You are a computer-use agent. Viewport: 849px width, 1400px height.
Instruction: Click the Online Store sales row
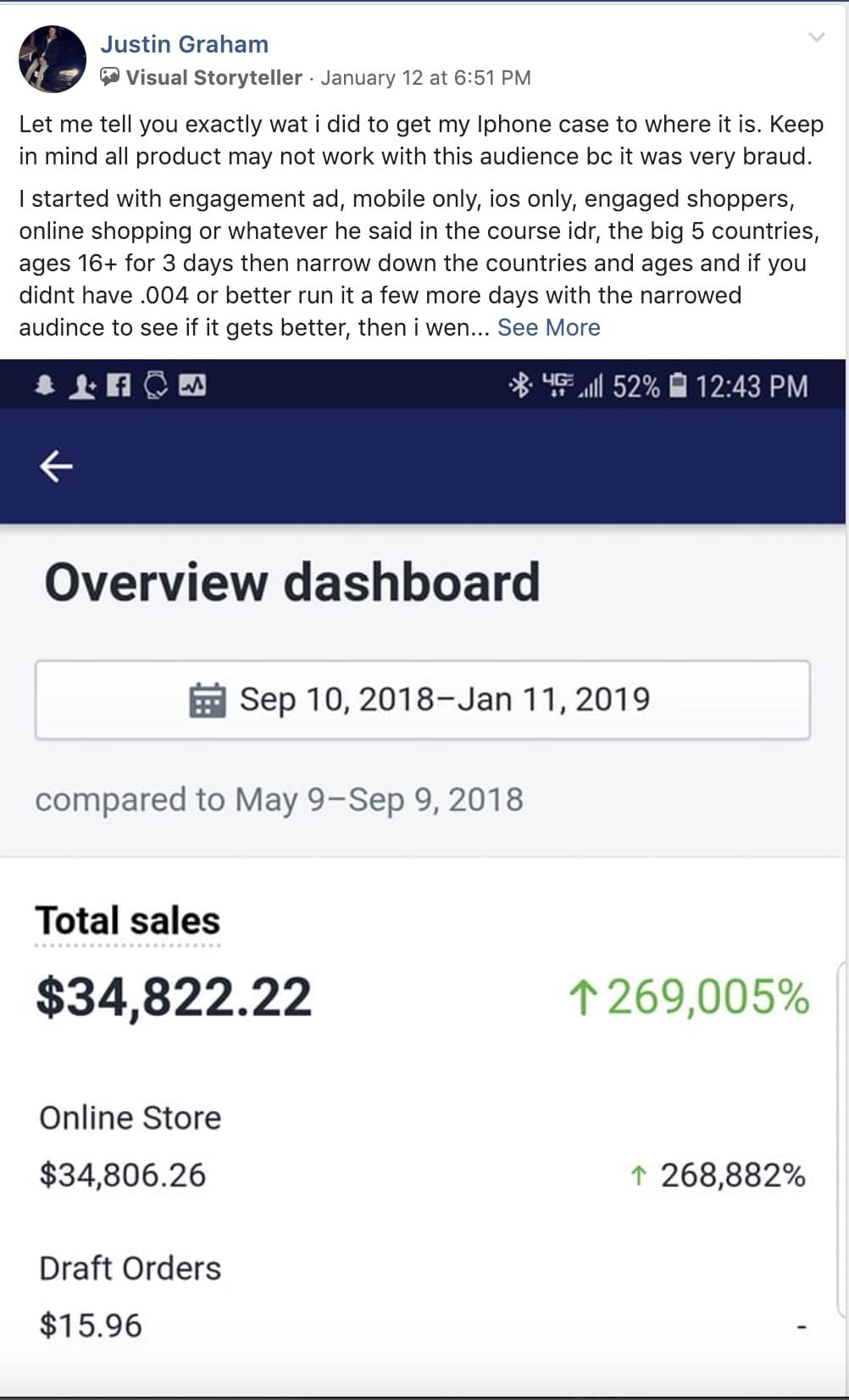(130, 1119)
